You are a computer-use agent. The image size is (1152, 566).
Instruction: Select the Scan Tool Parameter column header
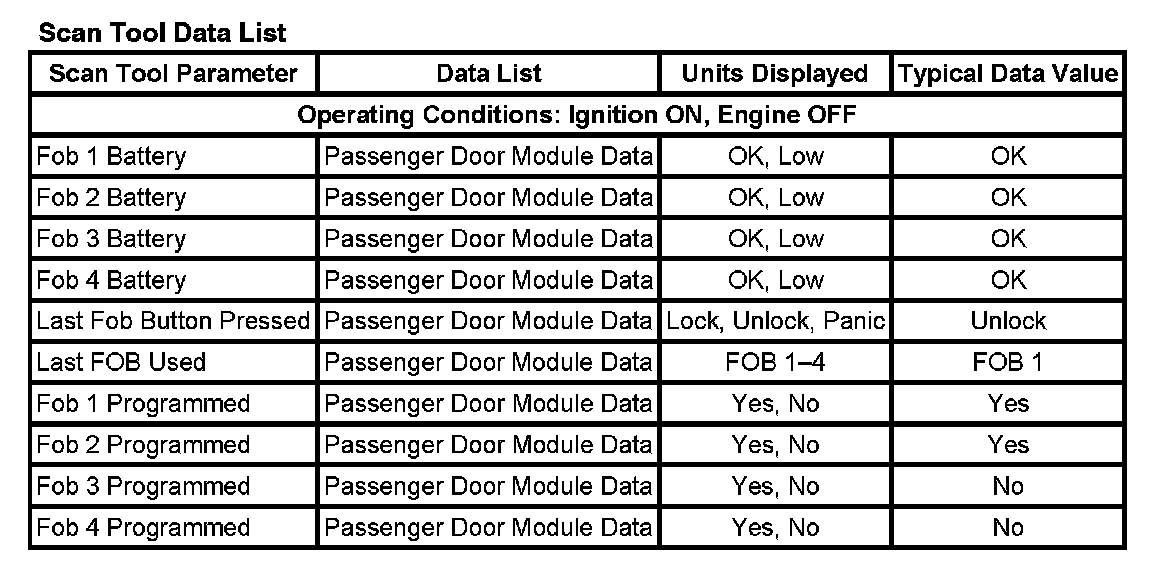pos(173,74)
